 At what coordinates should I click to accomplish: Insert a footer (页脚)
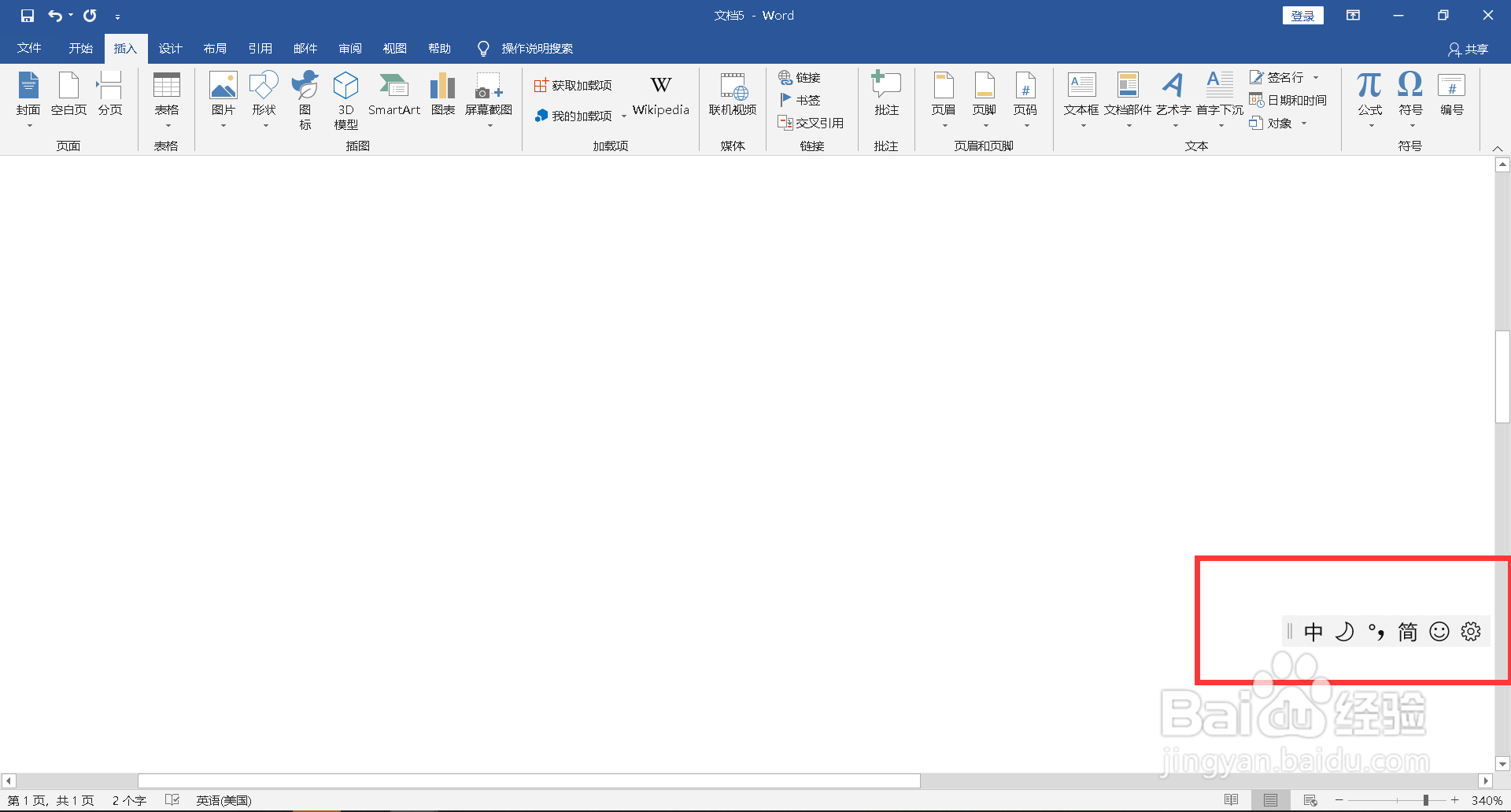[x=985, y=100]
